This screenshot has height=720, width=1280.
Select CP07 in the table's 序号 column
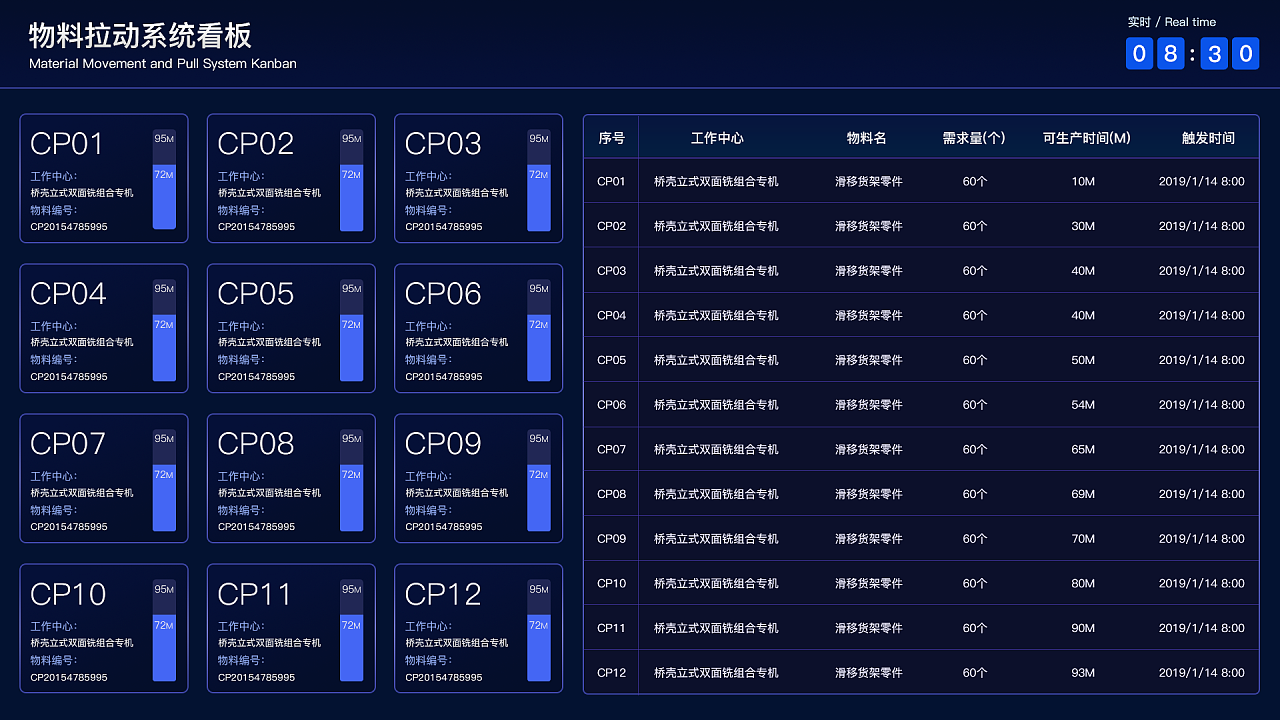coord(611,449)
